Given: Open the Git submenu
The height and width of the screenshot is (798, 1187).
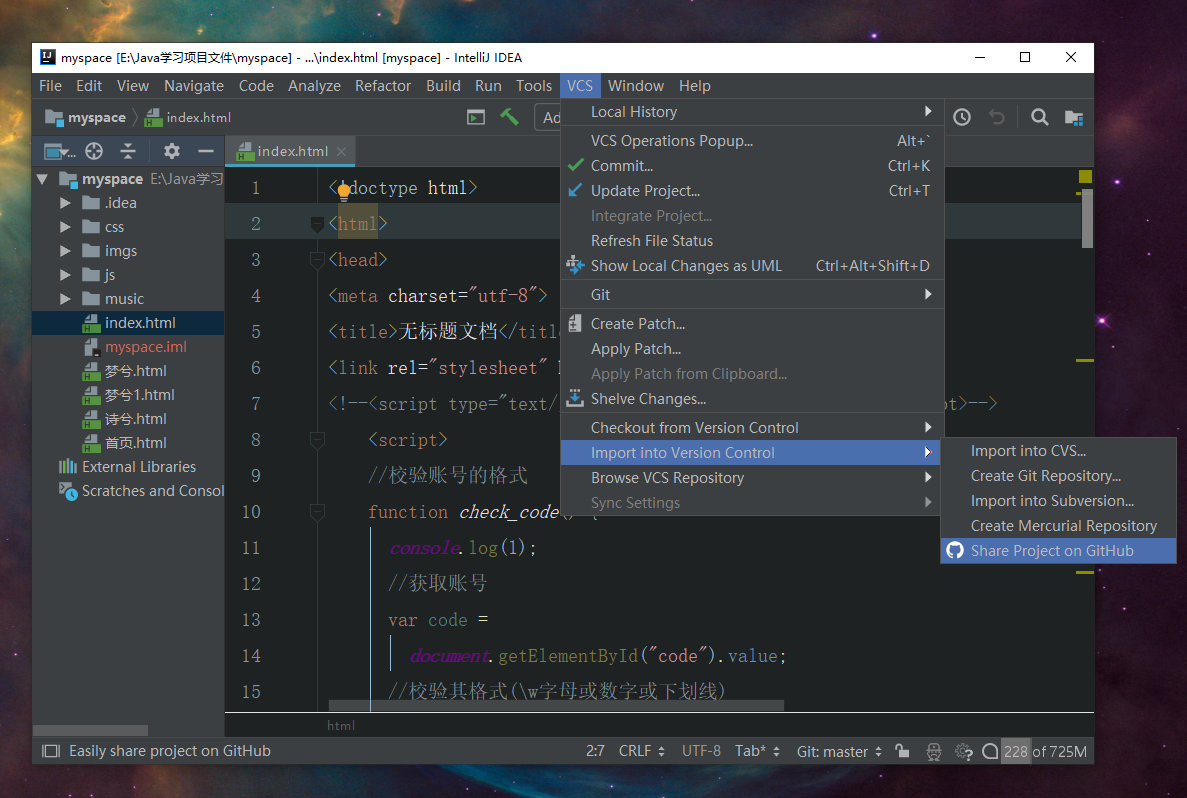Looking at the screenshot, I should [x=752, y=295].
